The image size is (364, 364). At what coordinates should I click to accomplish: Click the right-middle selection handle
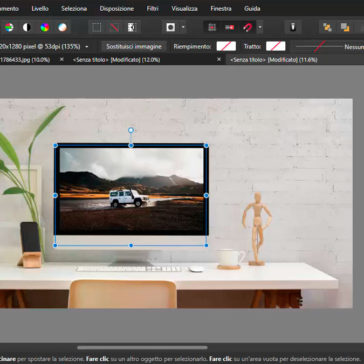[206, 195]
